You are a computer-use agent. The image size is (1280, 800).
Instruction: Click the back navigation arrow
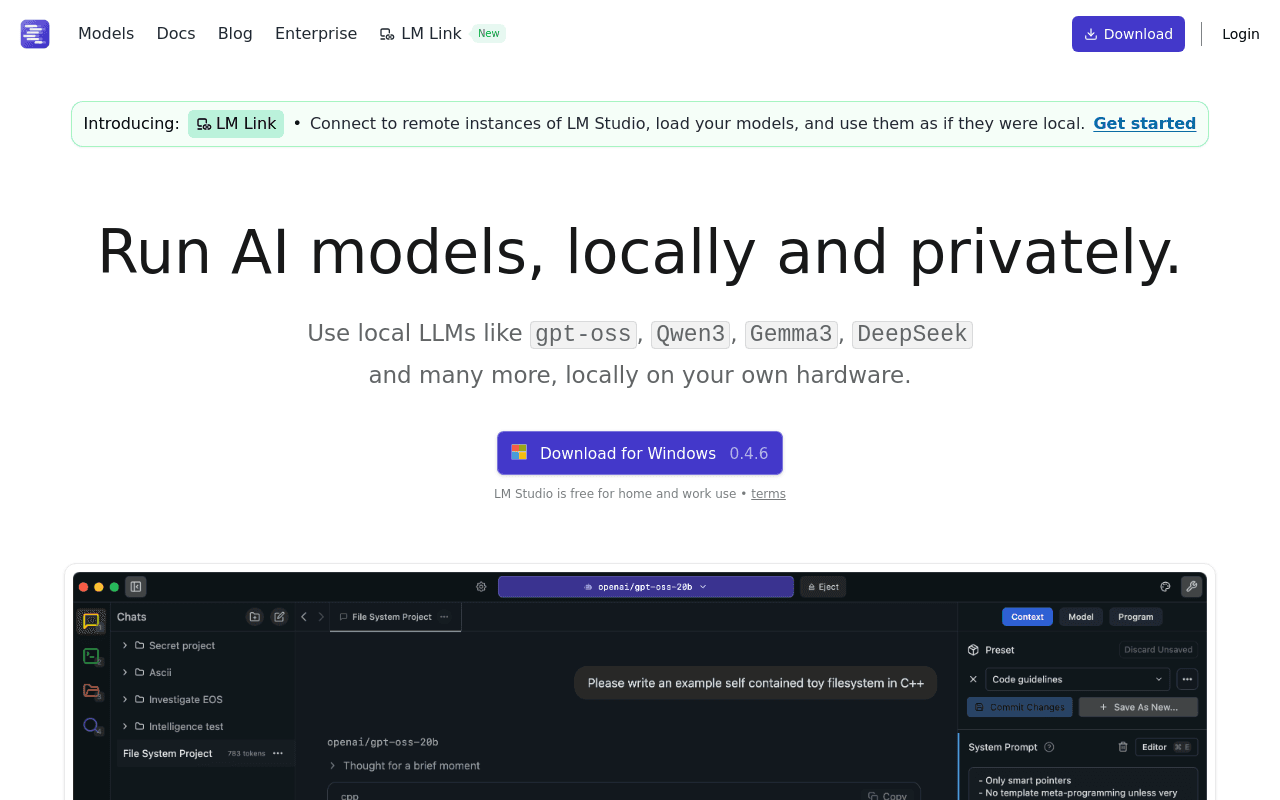click(304, 617)
